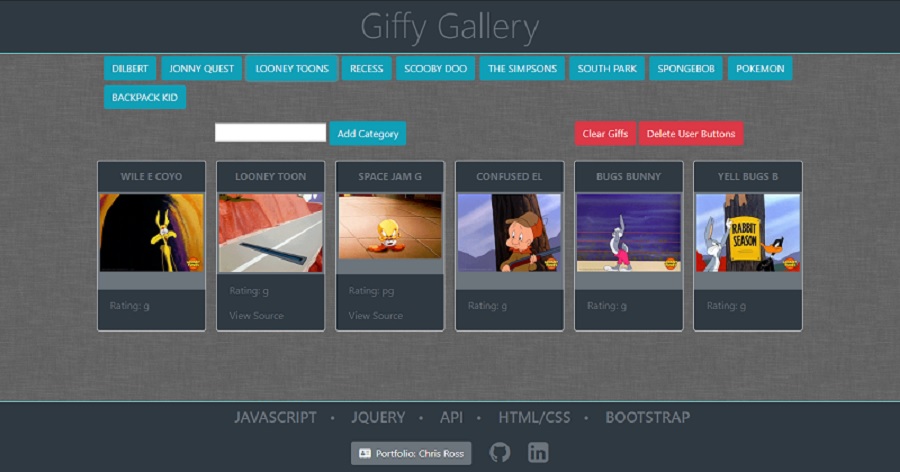Play the Wile E Coyote gif thumbnail
The width and height of the screenshot is (900, 472).
tap(152, 233)
